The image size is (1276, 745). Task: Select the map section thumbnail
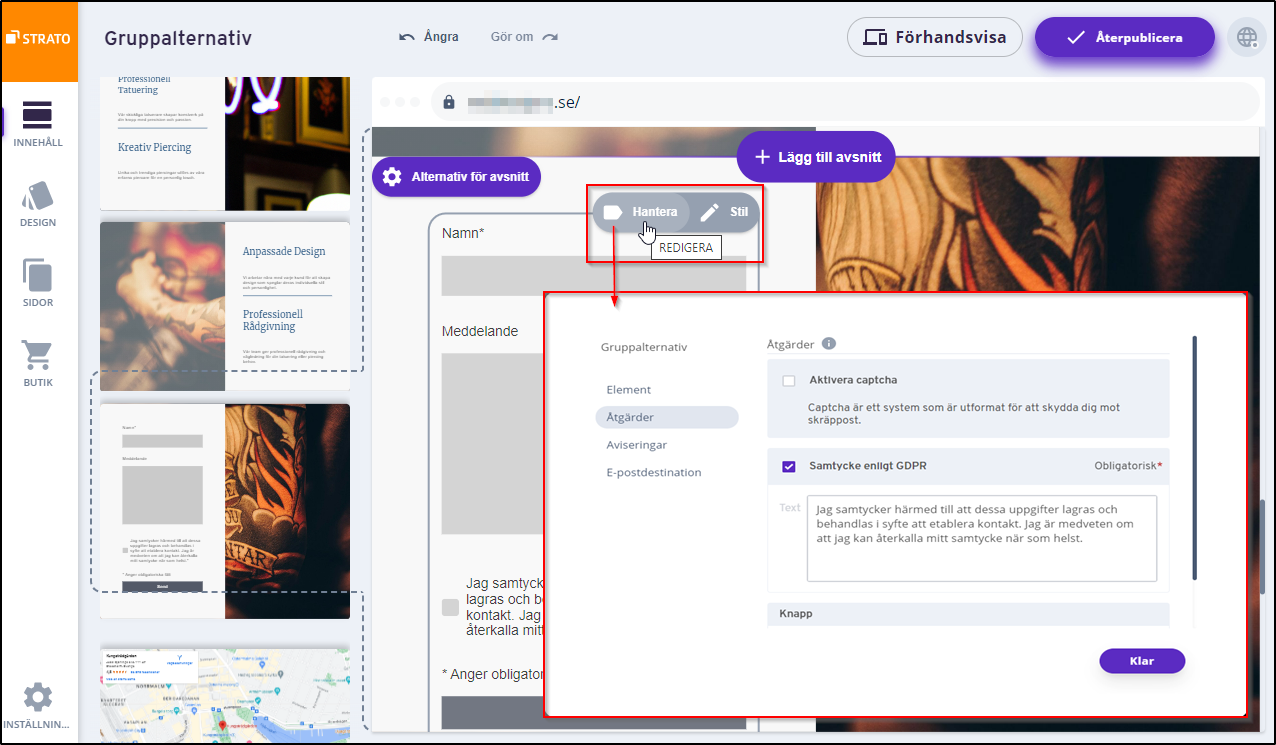pyautogui.click(x=225, y=695)
